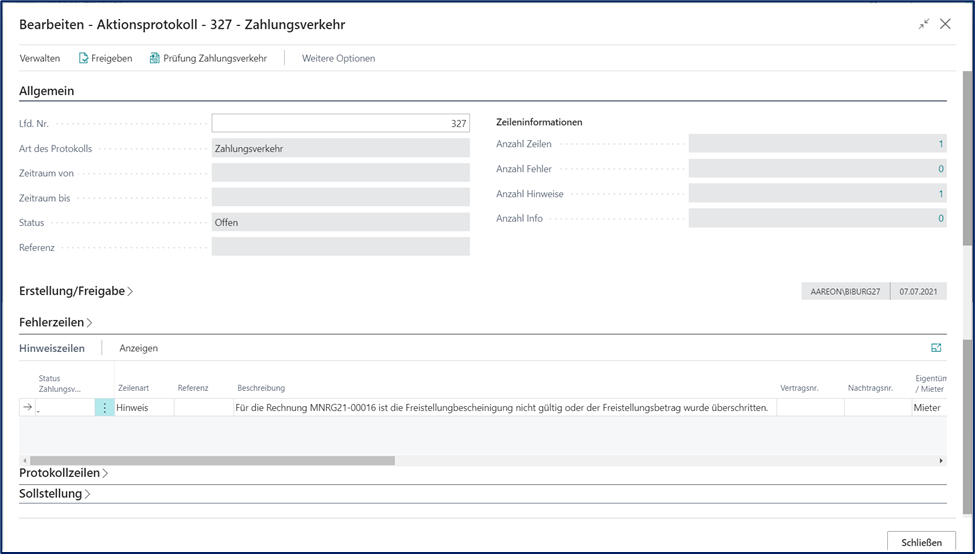Open Weitere Optionen menu
This screenshot has height=554, width=975.
pyautogui.click(x=338, y=58)
